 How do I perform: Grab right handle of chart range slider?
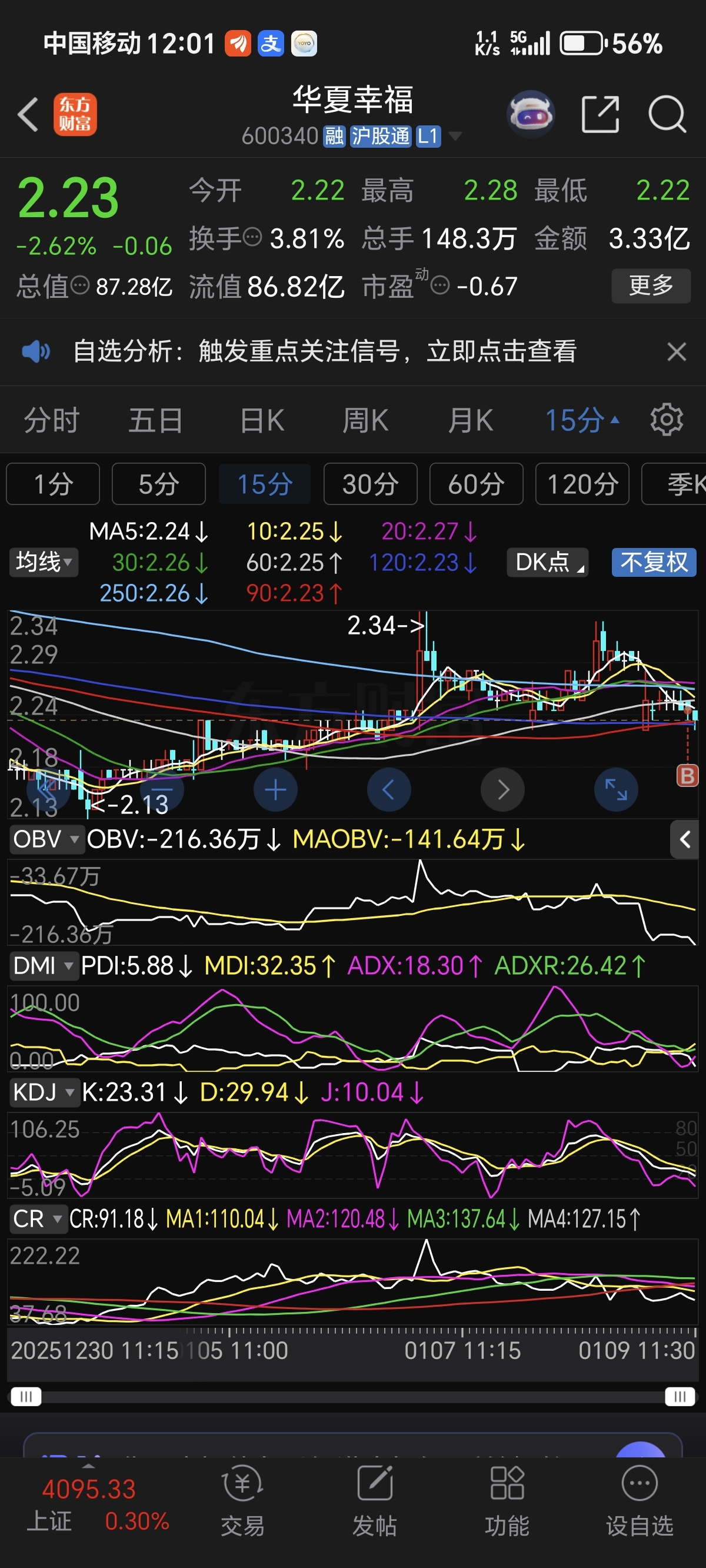680,1396
